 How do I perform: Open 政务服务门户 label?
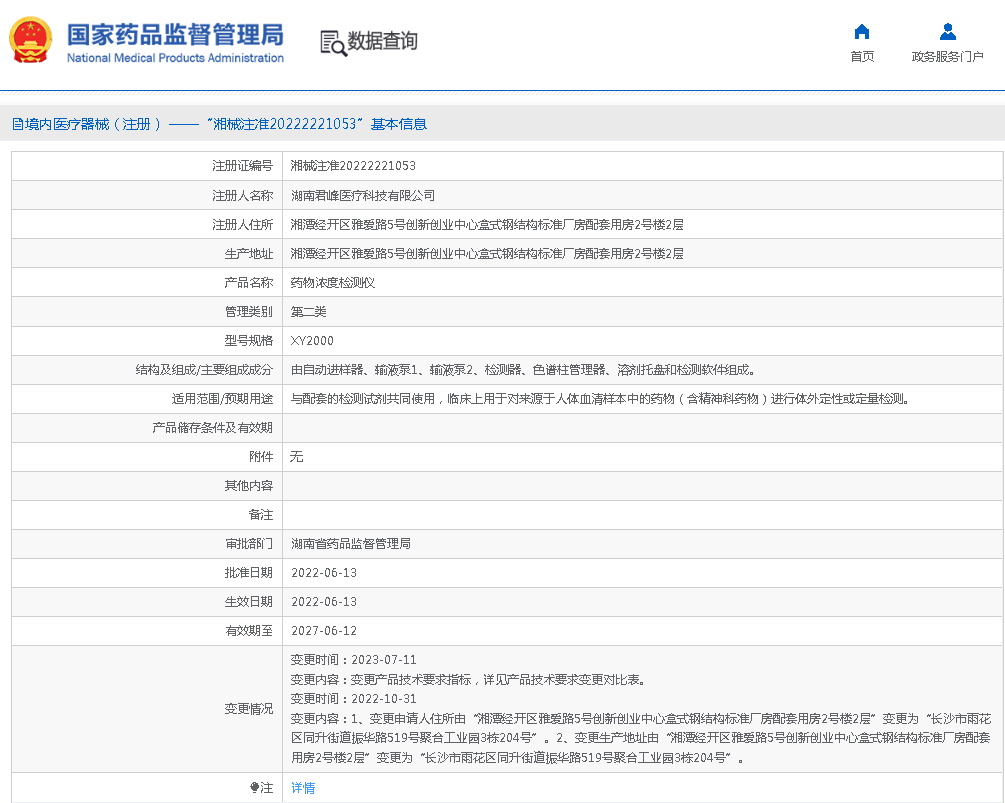[947, 56]
